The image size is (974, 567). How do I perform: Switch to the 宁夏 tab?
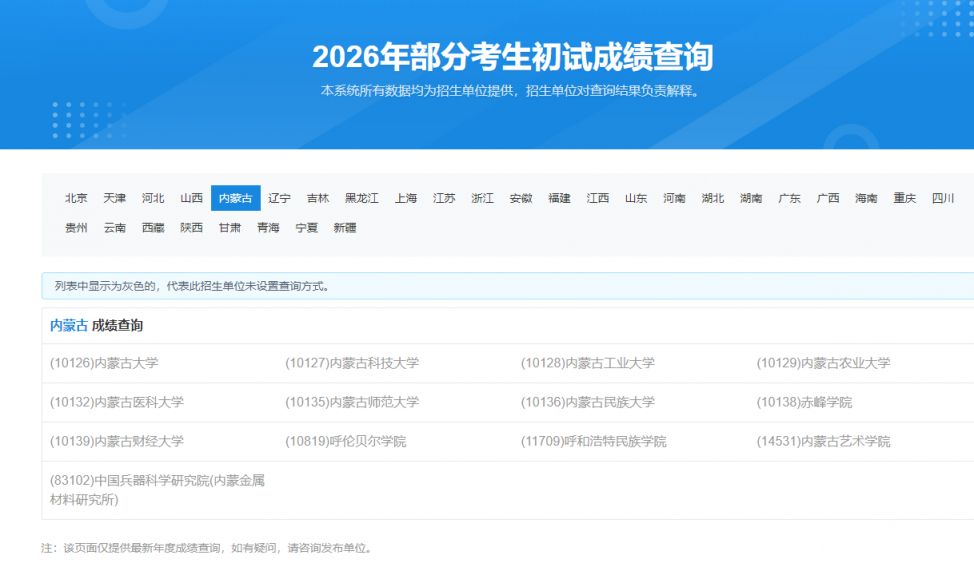(x=307, y=228)
